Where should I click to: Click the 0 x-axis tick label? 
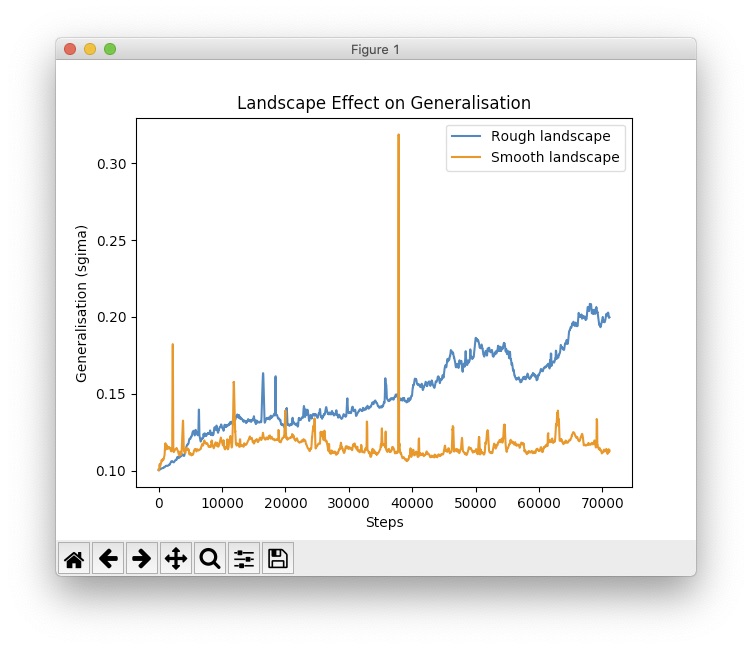point(159,503)
